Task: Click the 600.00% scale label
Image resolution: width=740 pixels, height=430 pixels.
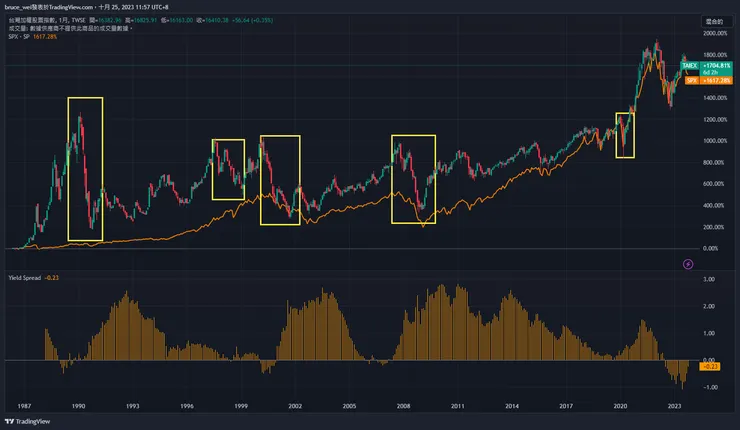Action: [715, 184]
